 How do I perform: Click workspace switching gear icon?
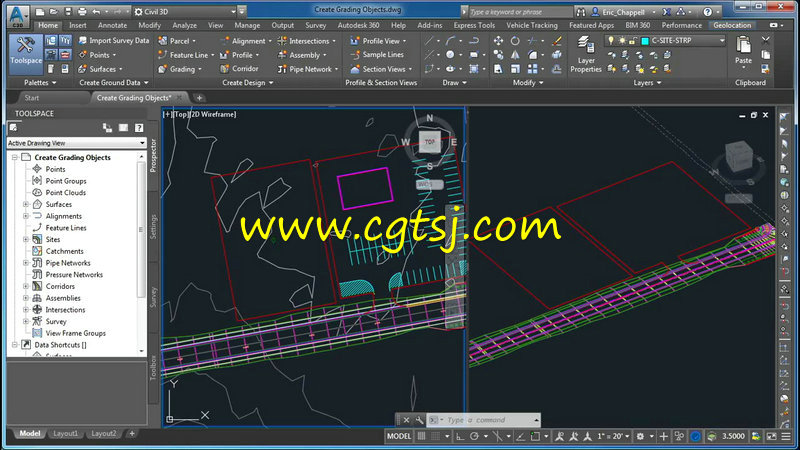640,436
